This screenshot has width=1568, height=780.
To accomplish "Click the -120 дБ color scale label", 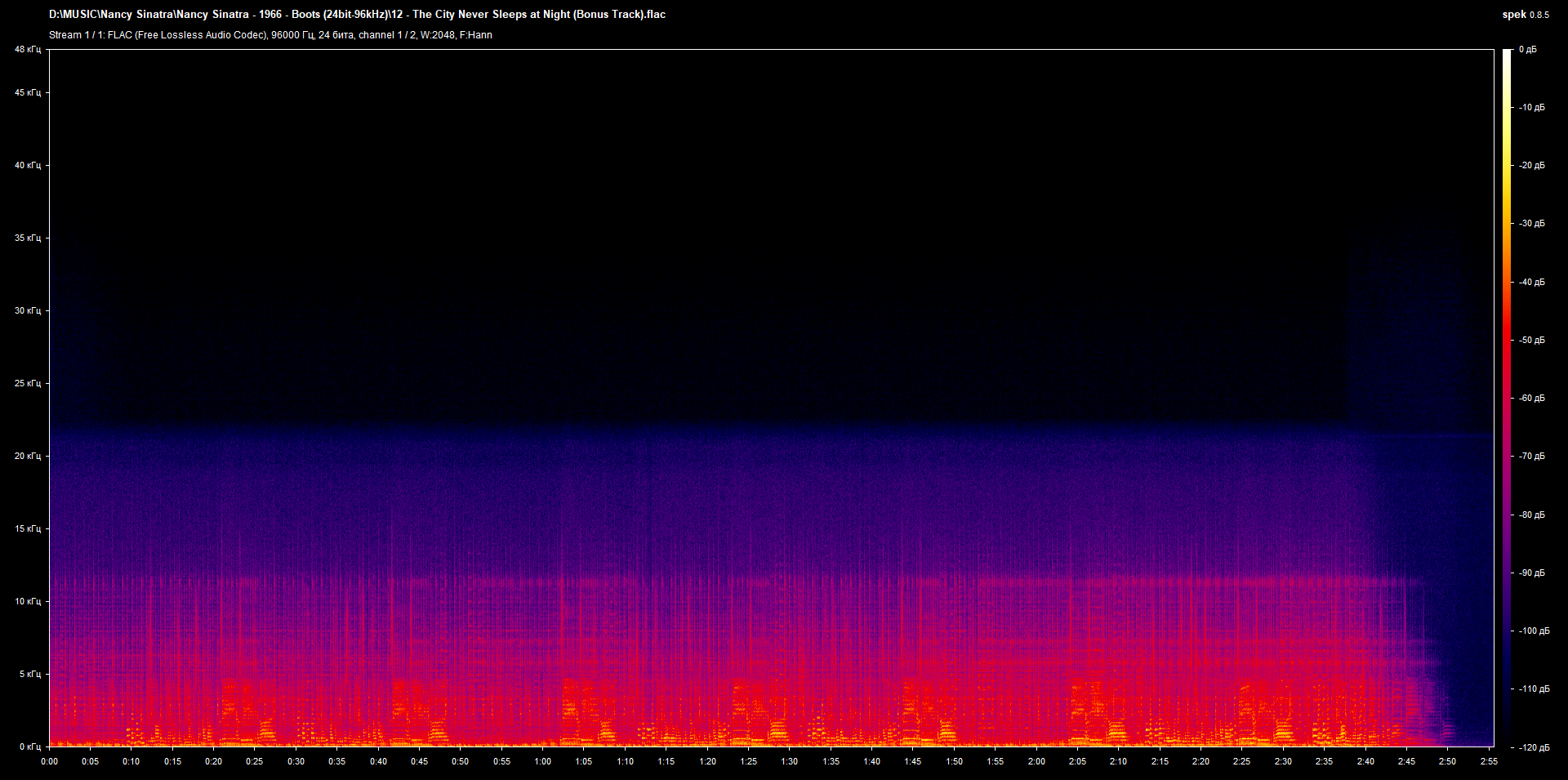I will pyautogui.click(x=1533, y=748).
